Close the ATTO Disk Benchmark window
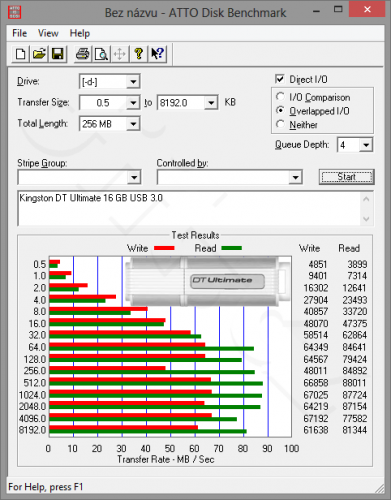Viewport: 391px width, 500px height. point(367,9)
